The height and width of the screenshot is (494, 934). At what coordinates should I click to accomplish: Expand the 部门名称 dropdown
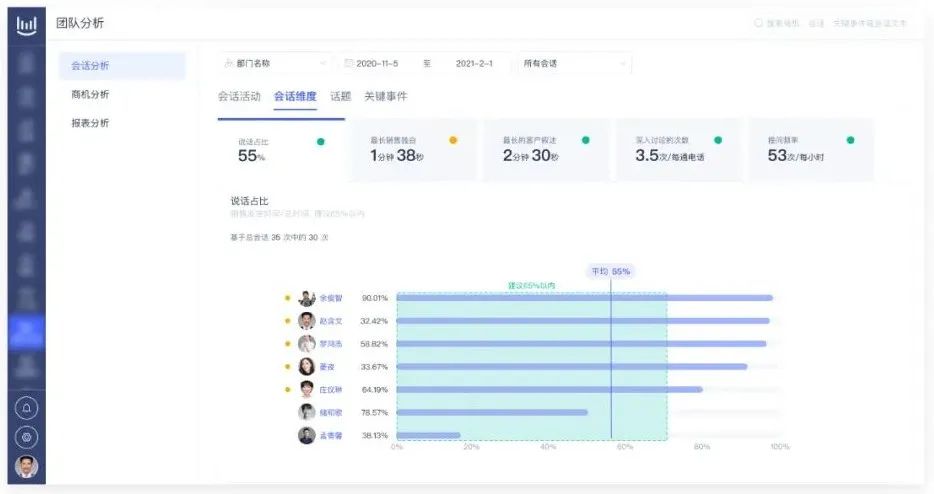(275, 63)
